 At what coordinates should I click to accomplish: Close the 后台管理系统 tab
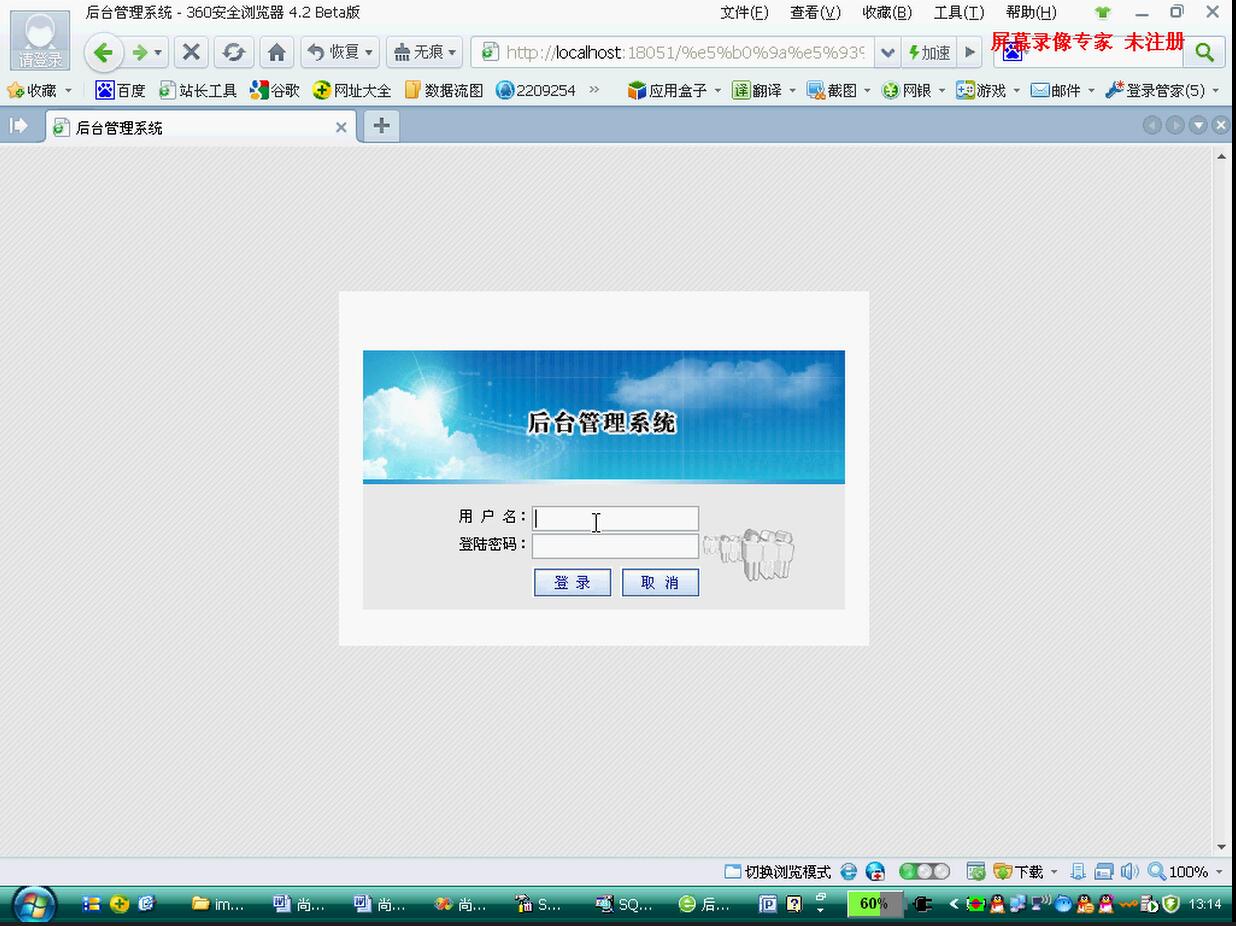coord(341,127)
